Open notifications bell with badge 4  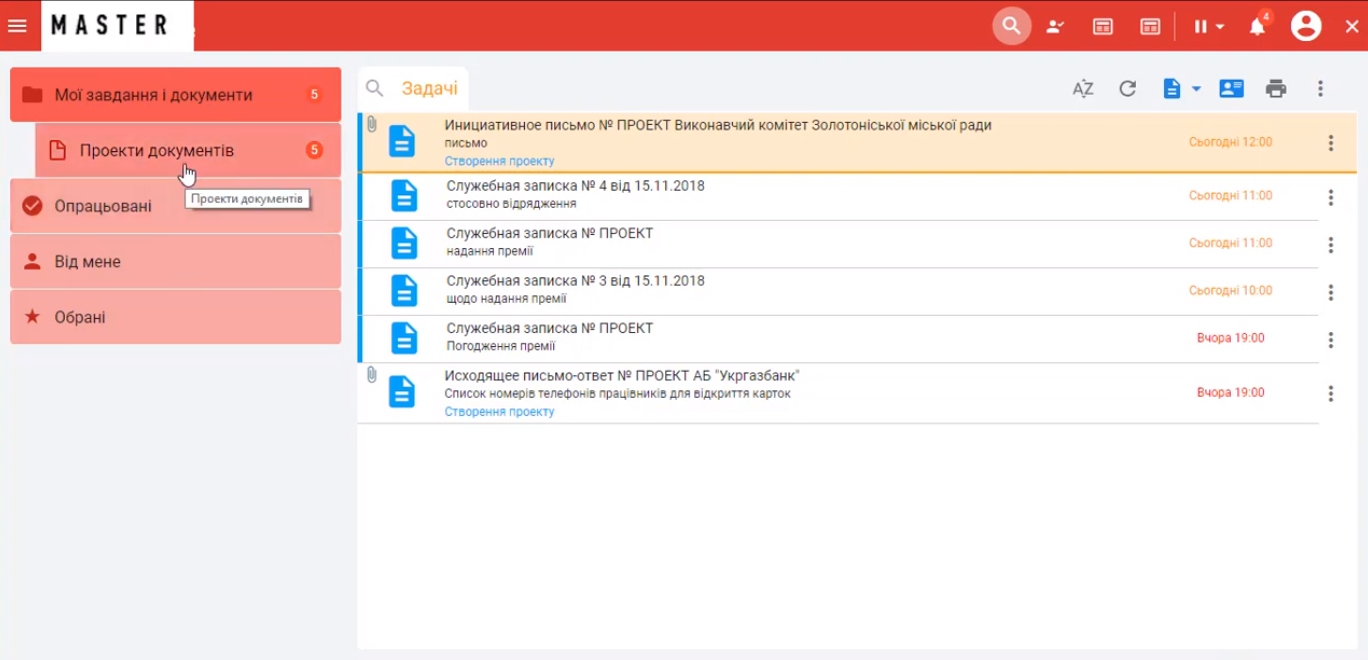(1258, 26)
